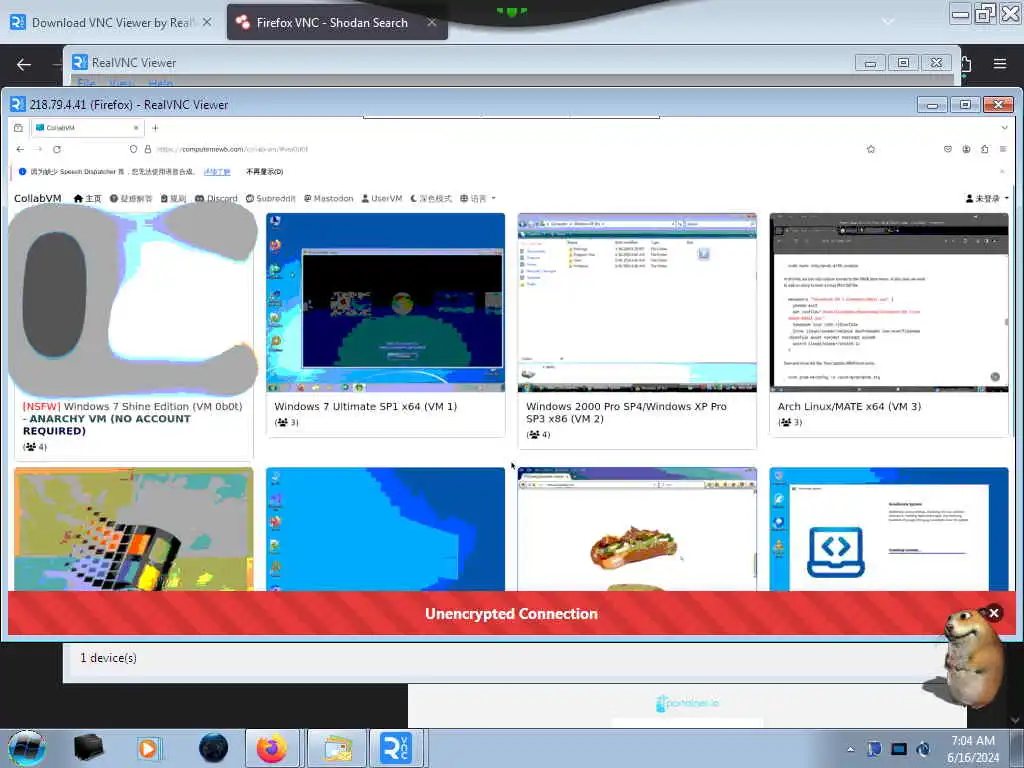This screenshot has width=1024, height=768.
Task: Open the tab list dropdown chevron in remote Firefox
Action: 1004,128
